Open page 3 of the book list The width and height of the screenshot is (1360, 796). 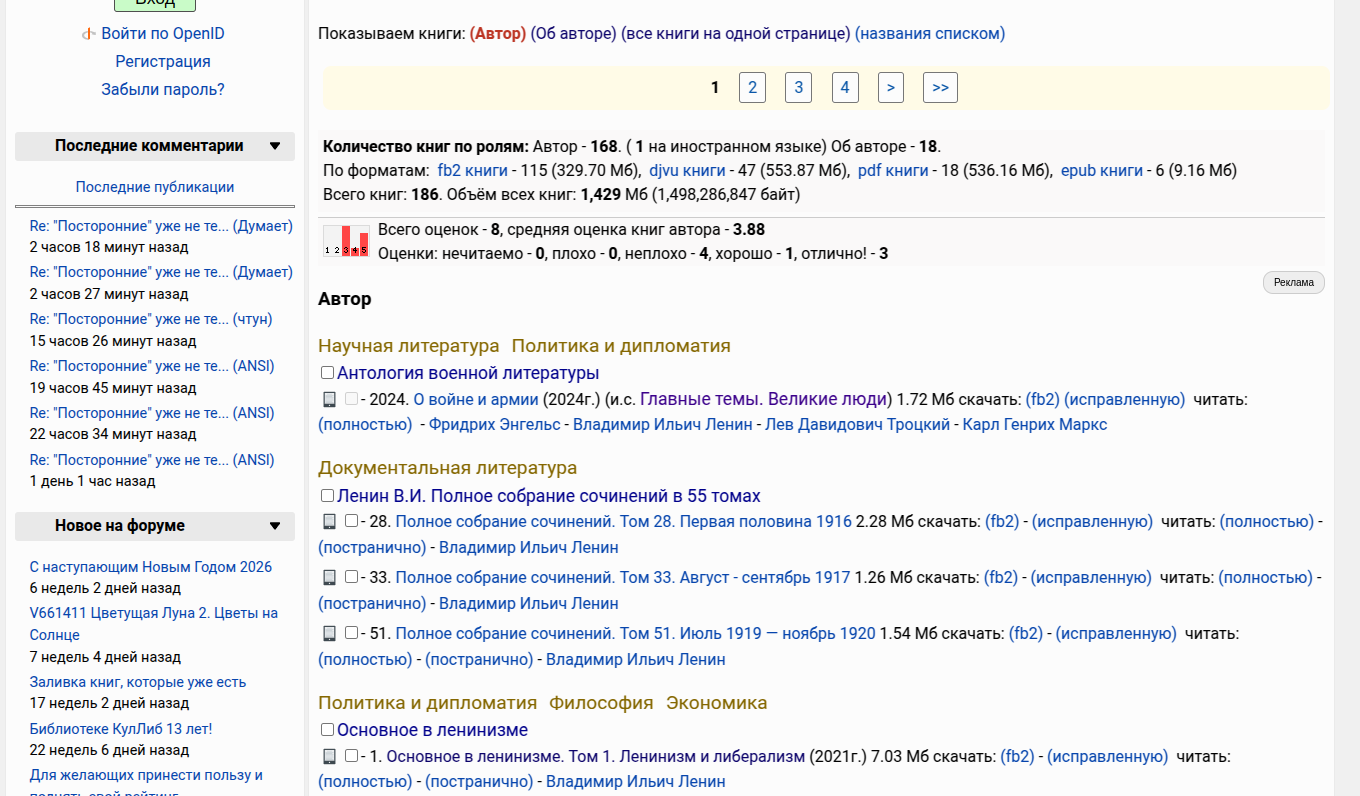tap(798, 88)
